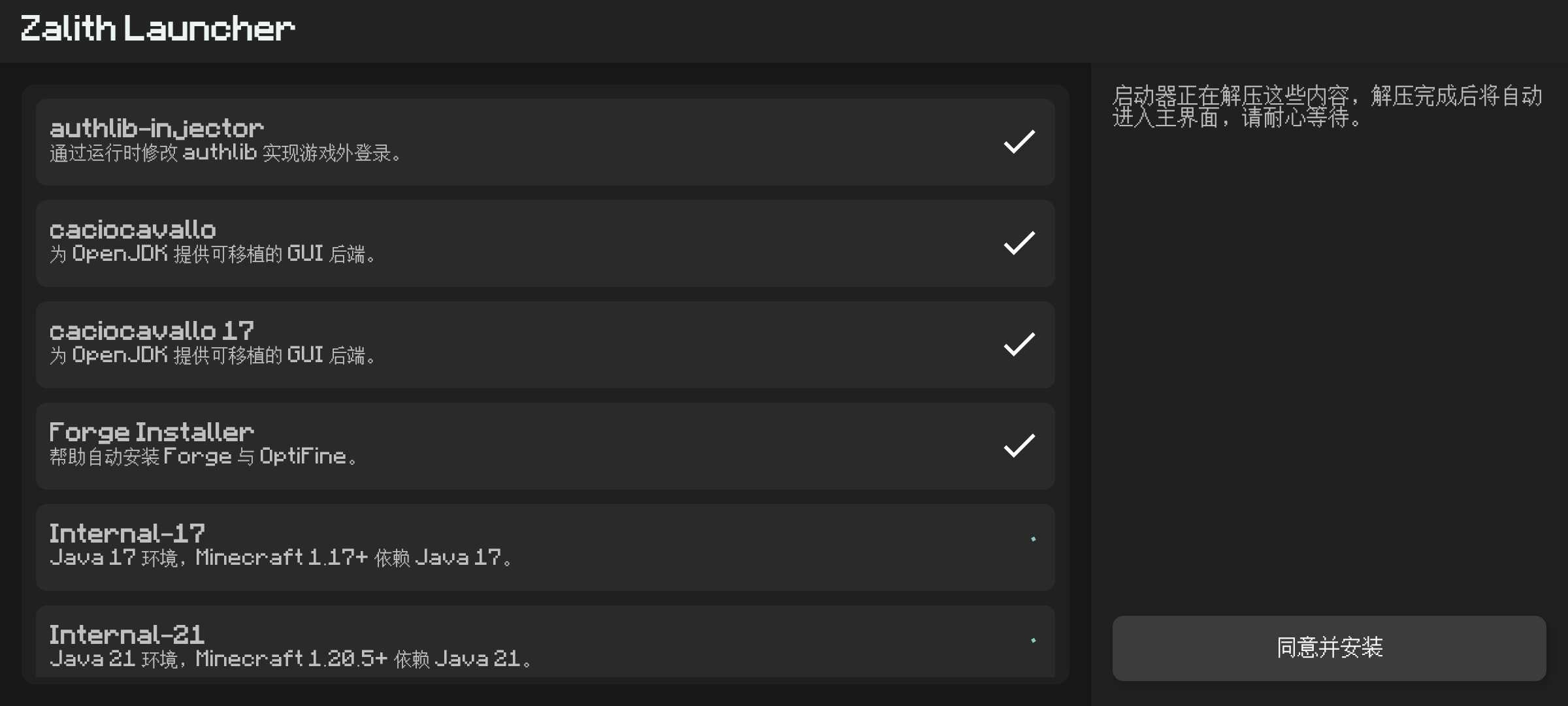The height and width of the screenshot is (706, 1568).
Task: Click the OpenJDK description under caciocavallo 17
Action: (x=214, y=356)
